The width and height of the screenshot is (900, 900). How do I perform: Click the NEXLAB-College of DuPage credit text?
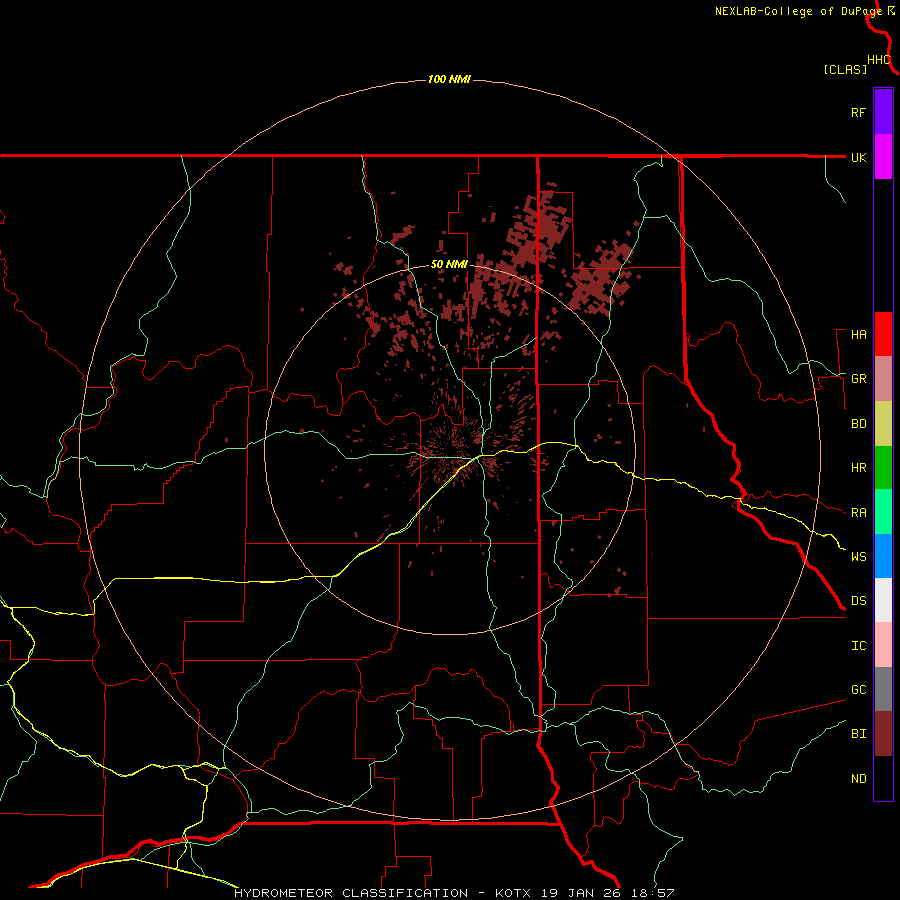[x=798, y=11]
